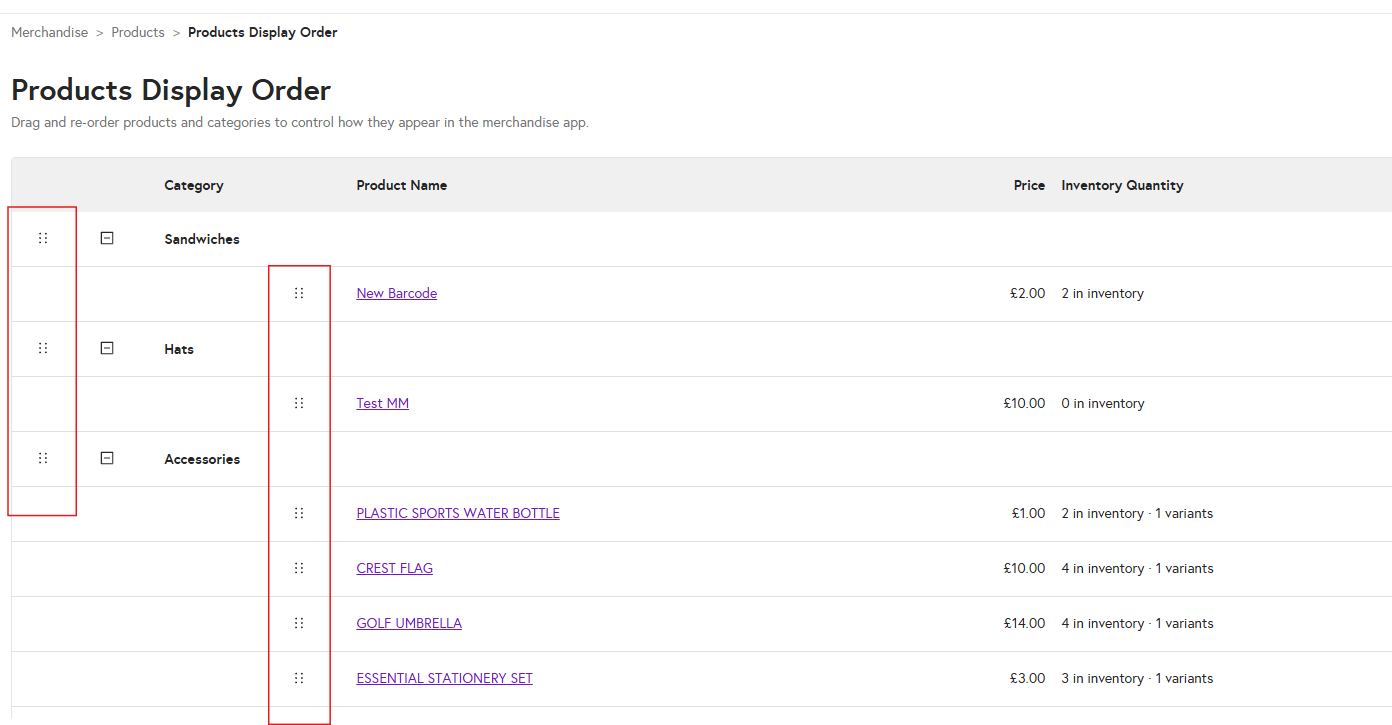This screenshot has height=725, width=1392.
Task: Click drag handle beside ESSENTIAL STATIONERY SET
Action: 299,678
